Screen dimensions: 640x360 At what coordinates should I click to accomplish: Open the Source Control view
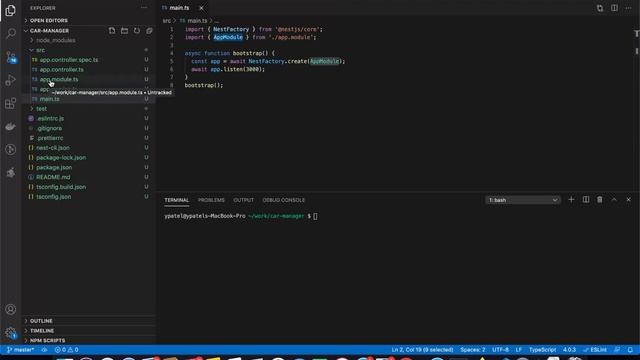[11, 57]
